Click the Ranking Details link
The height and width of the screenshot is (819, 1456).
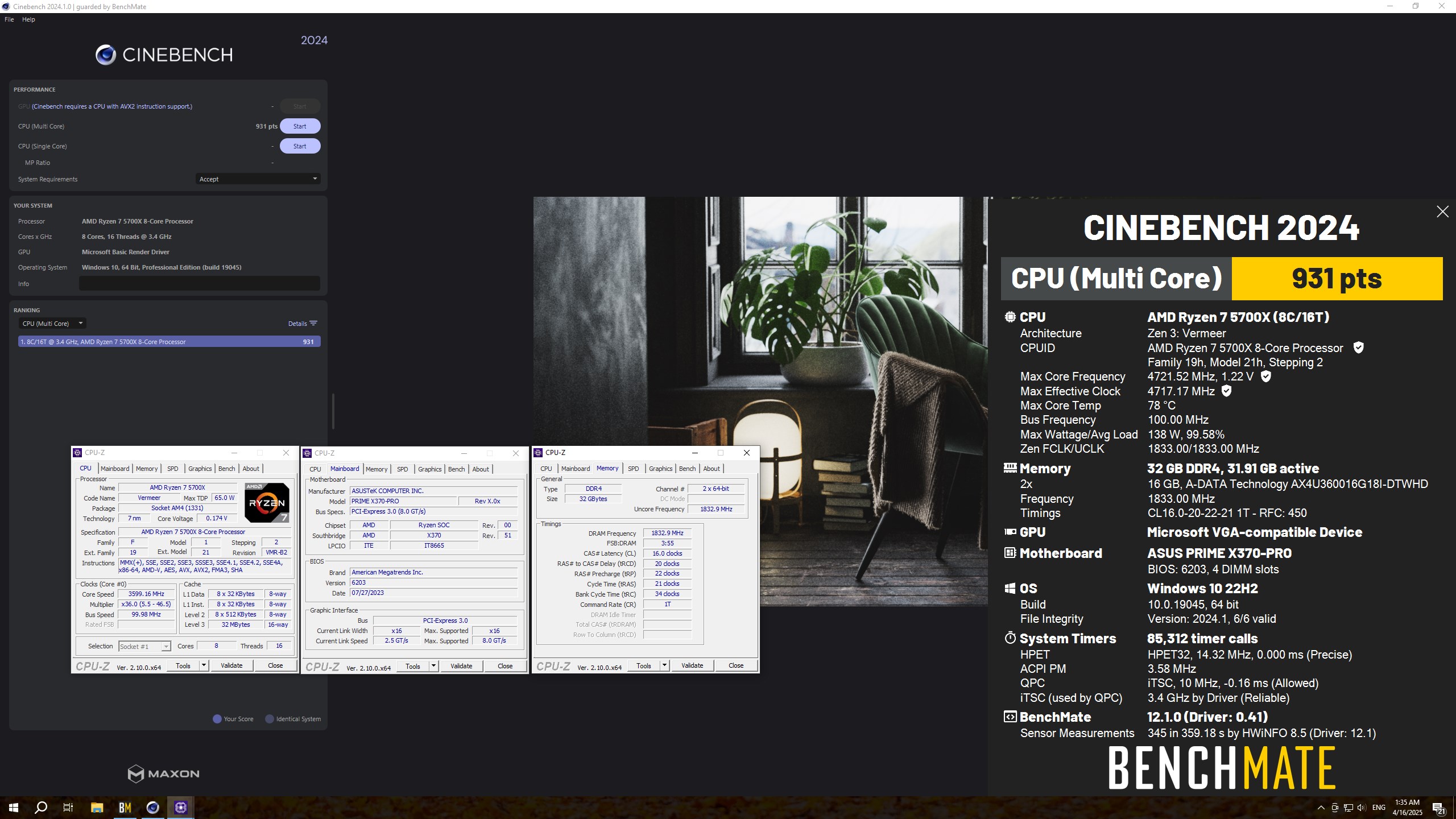tap(297, 324)
